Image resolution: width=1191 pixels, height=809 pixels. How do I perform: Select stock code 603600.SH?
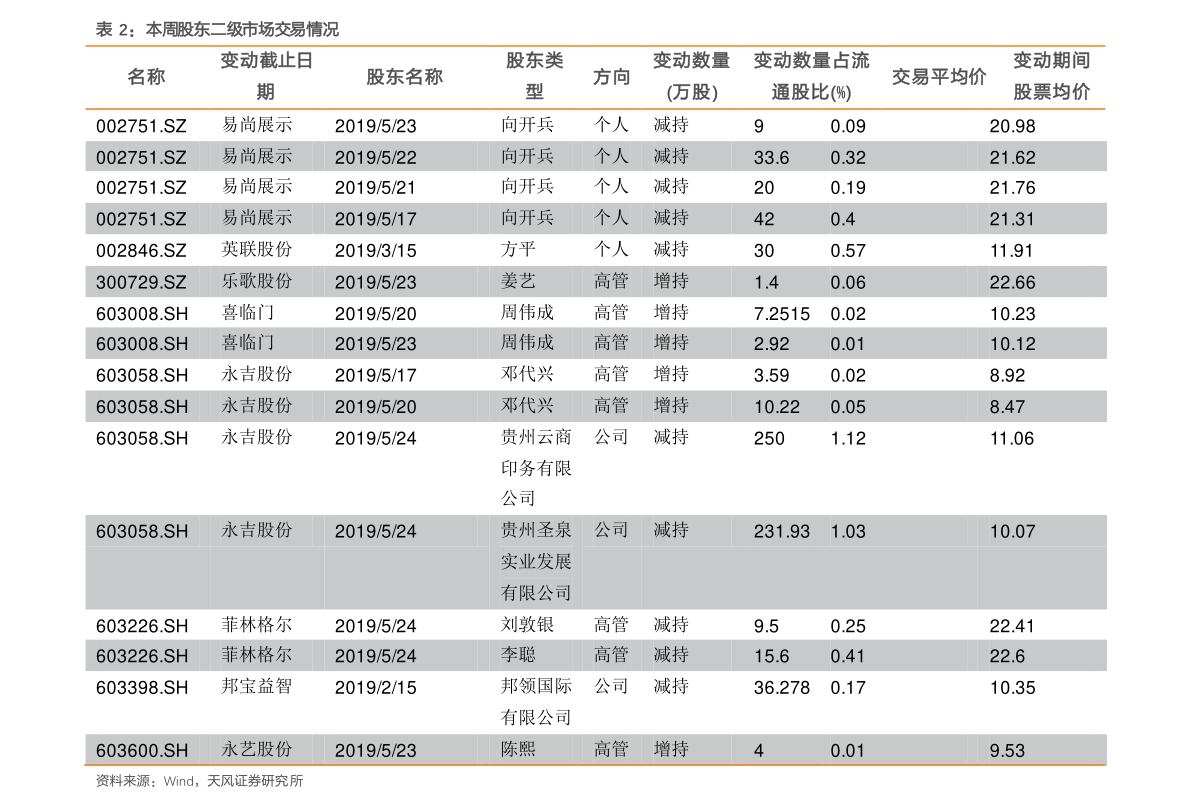pos(141,750)
